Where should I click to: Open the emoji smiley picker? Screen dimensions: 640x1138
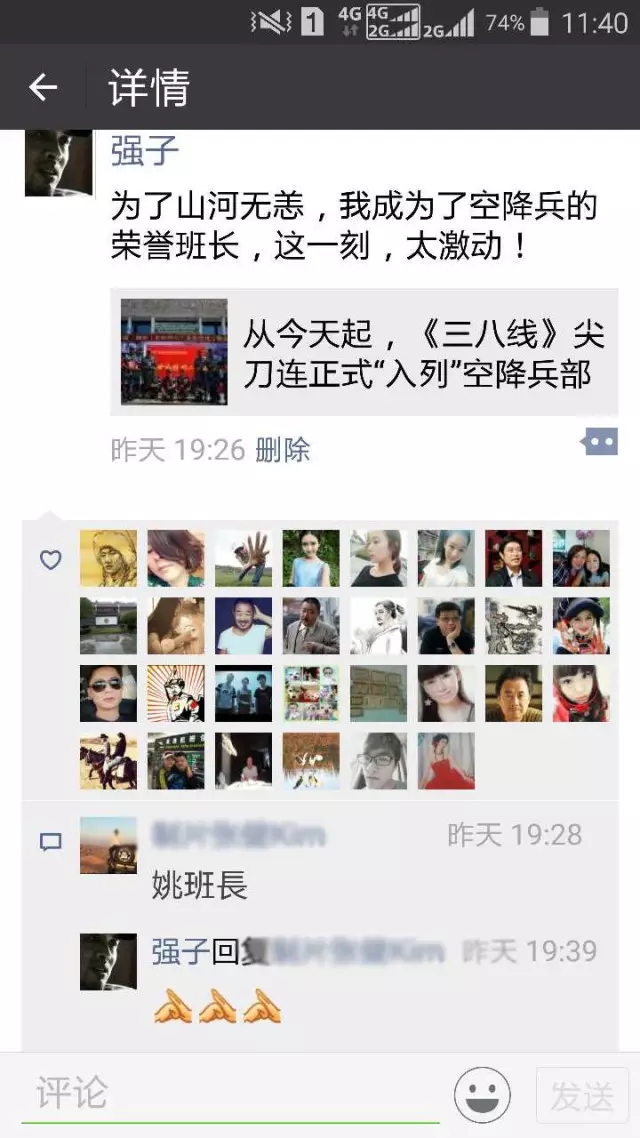point(482,1094)
